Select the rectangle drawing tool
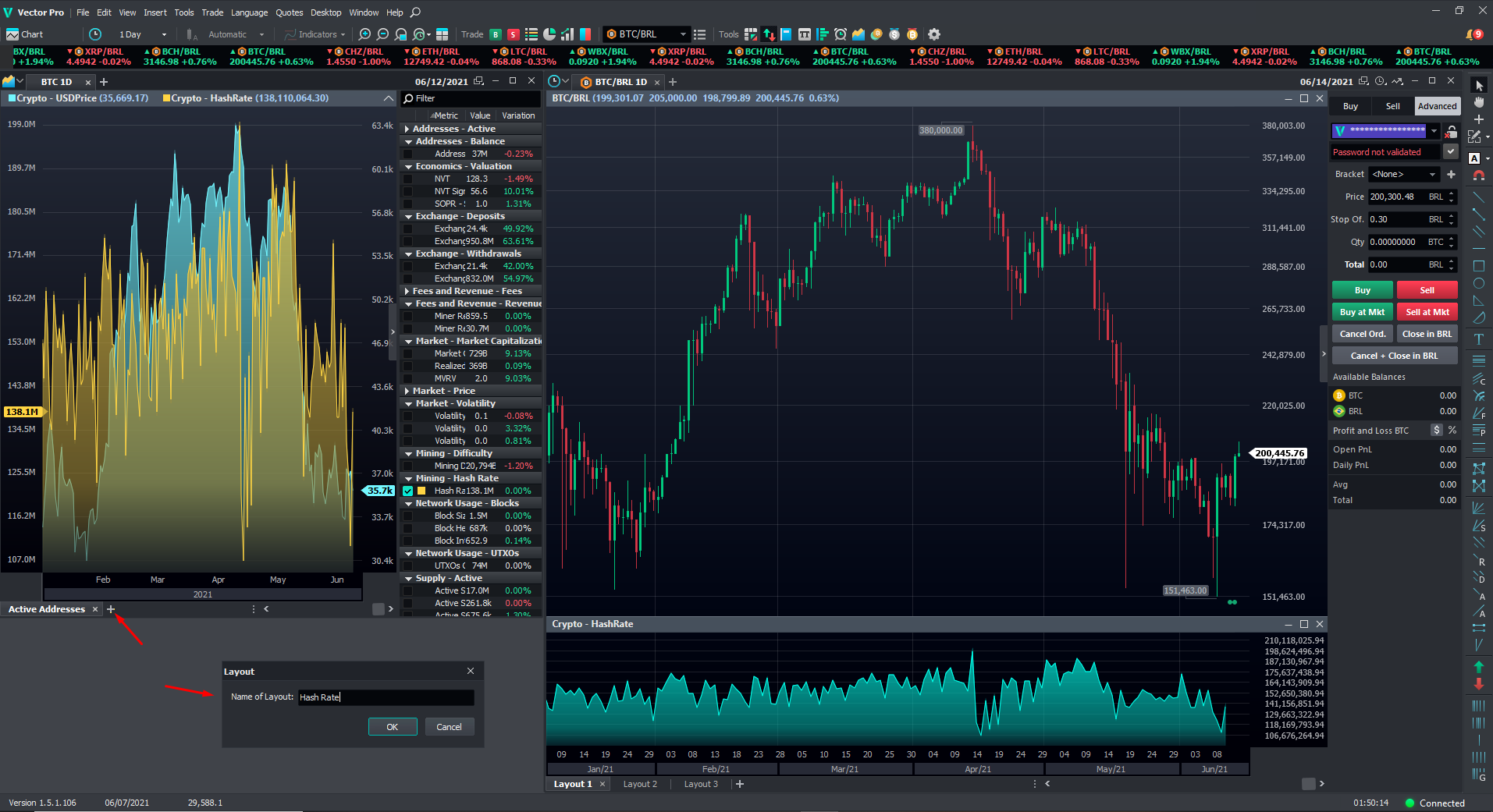This screenshot has width=1493, height=812. [x=1478, y=266]
